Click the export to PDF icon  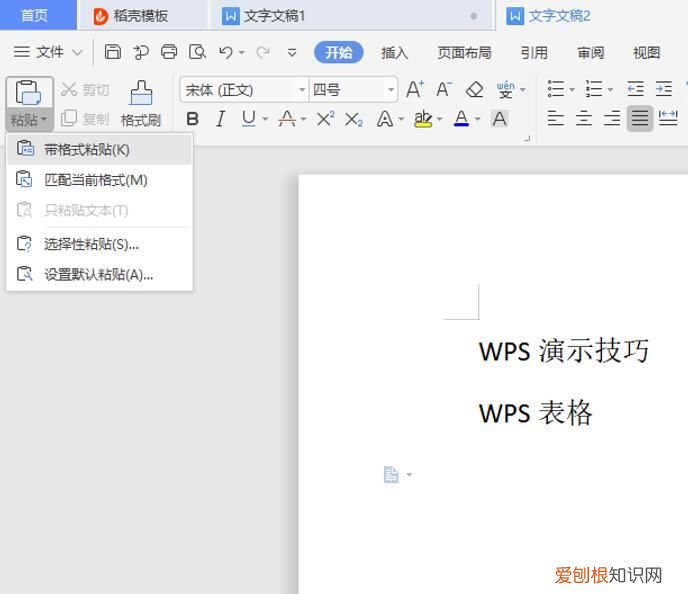pyautogui.click(x=141, y=52)
